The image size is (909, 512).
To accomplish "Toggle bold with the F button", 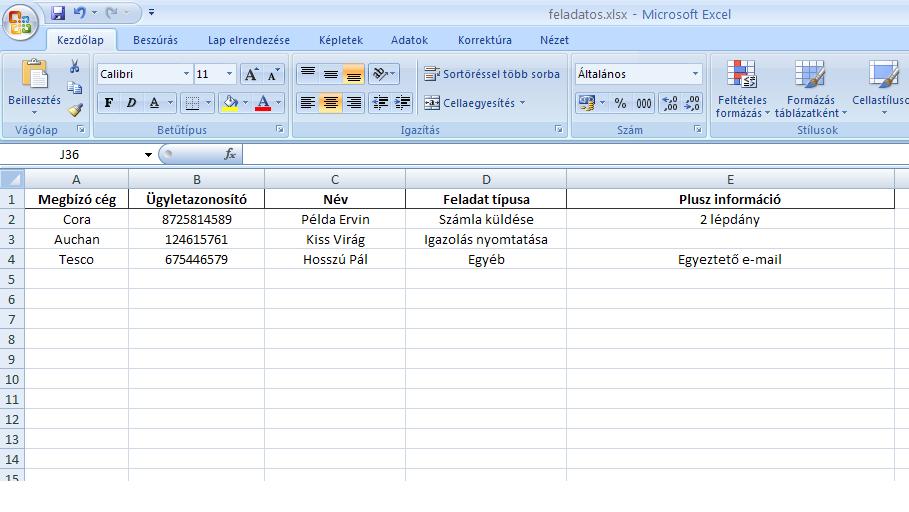I will (108, 103).
